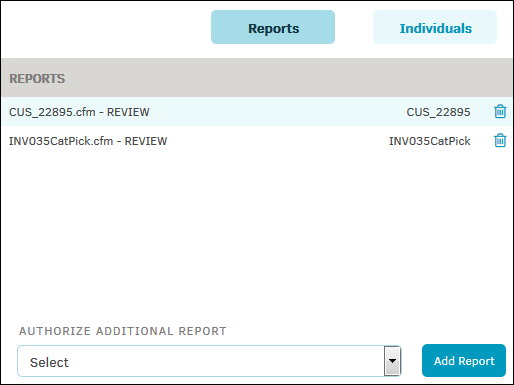The width and height of the screenshot is (514, 385).
Task: Switch to the Individuals tab
Action: [x=435, y=27]
